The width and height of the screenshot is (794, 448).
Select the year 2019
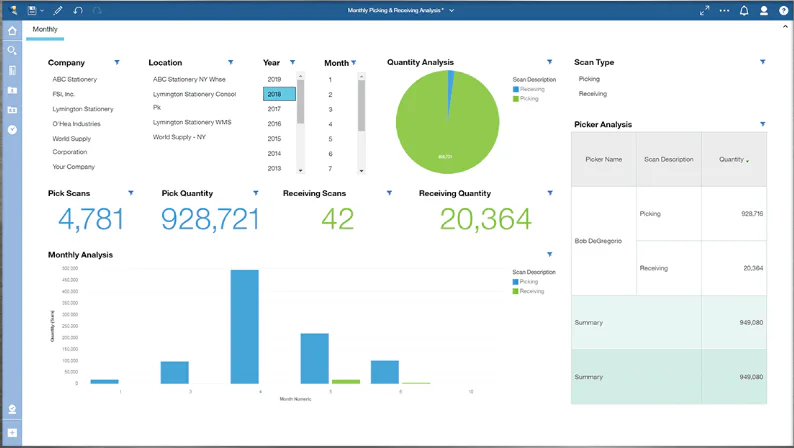[274, 79]
